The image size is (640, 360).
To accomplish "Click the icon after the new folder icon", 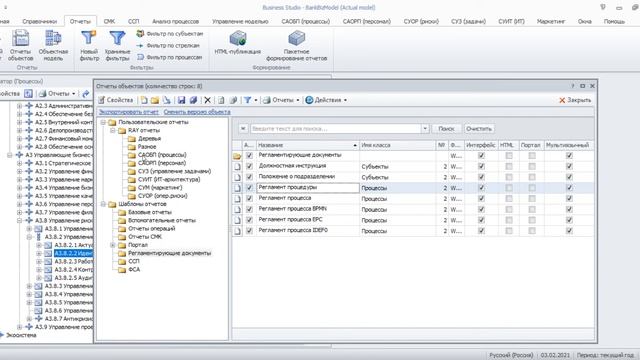I will point(167,100).
